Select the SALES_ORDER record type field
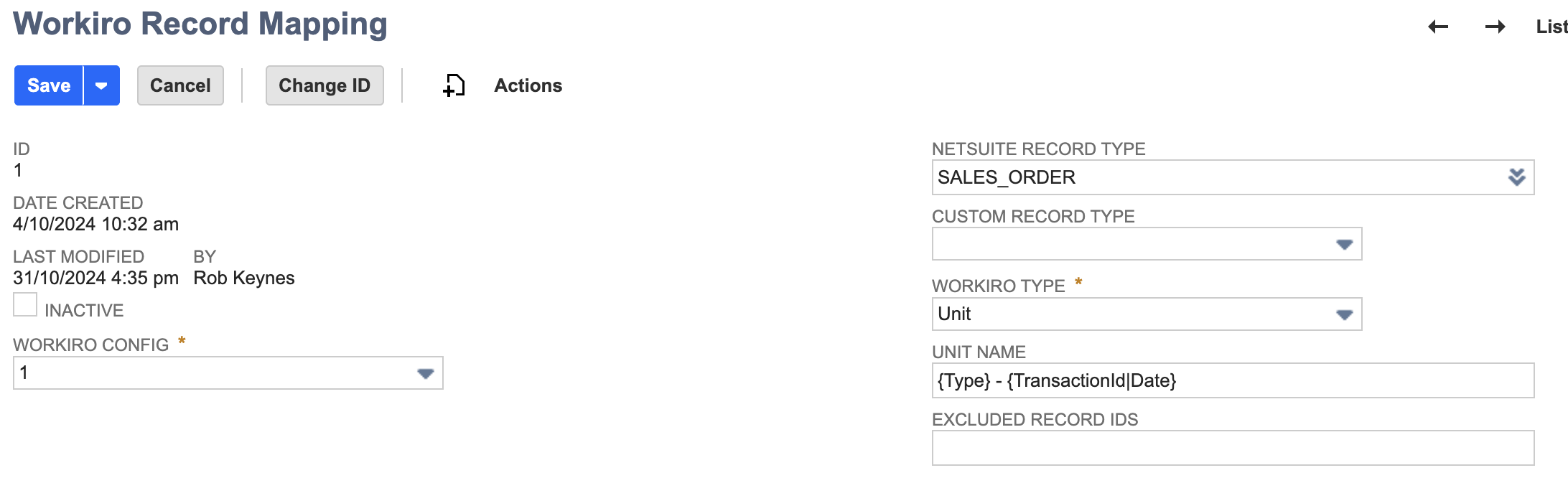 pyautogui.click(x=1149, y=177)
